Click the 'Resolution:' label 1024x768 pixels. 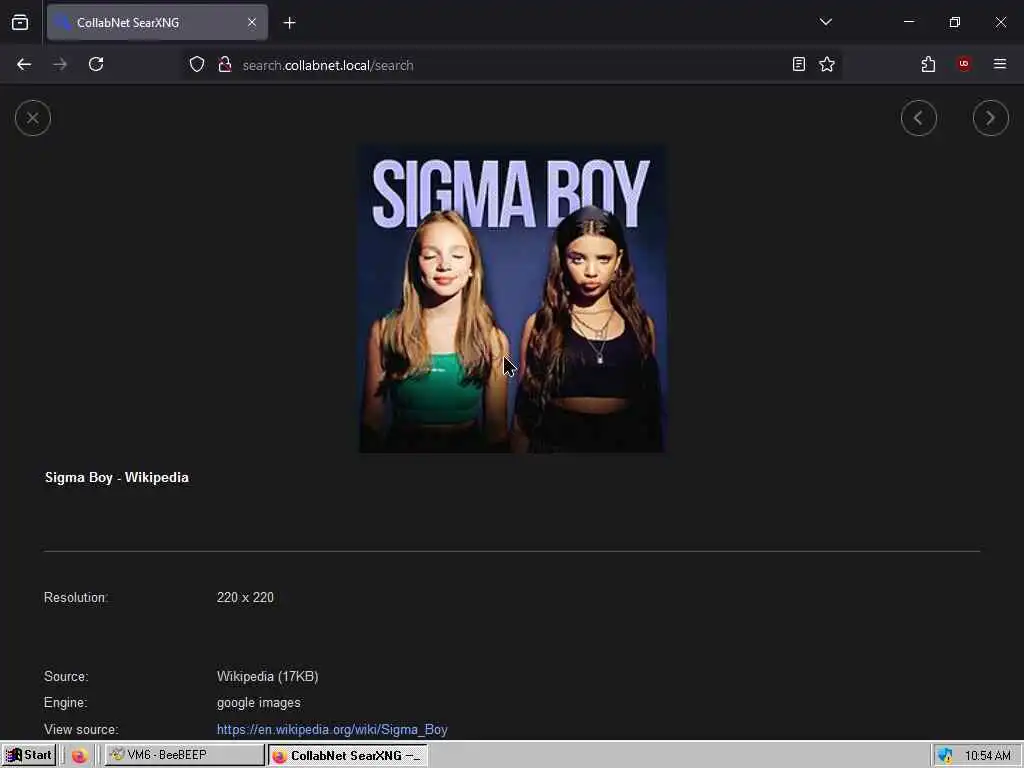(x=76, y=598)
